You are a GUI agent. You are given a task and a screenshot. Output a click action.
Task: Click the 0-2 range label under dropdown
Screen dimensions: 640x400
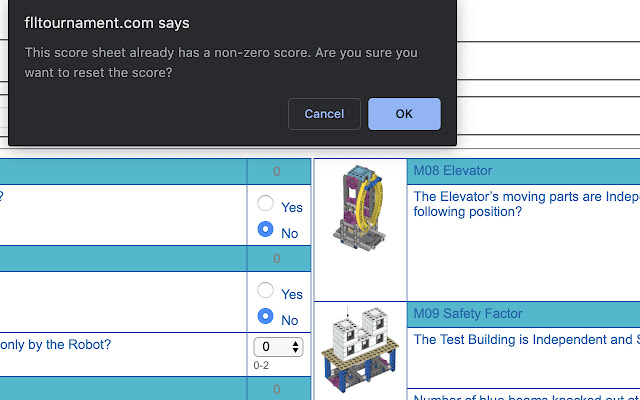pos(261,365)
